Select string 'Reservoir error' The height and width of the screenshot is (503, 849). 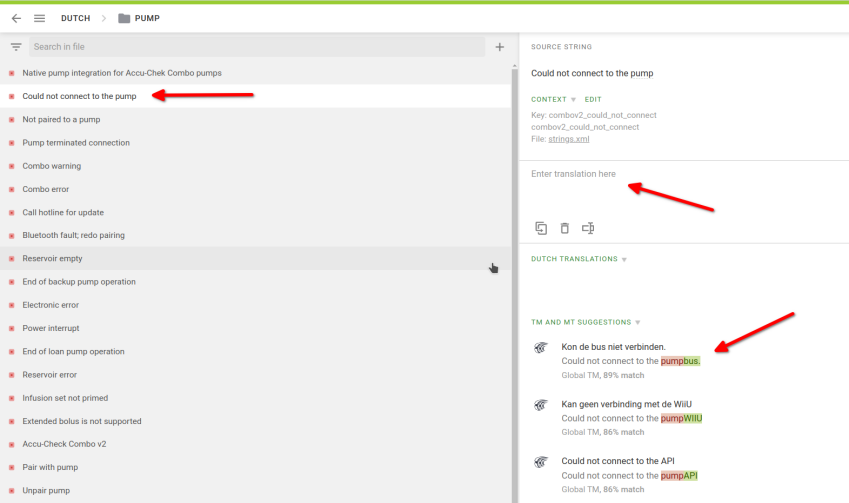point(49,375)
